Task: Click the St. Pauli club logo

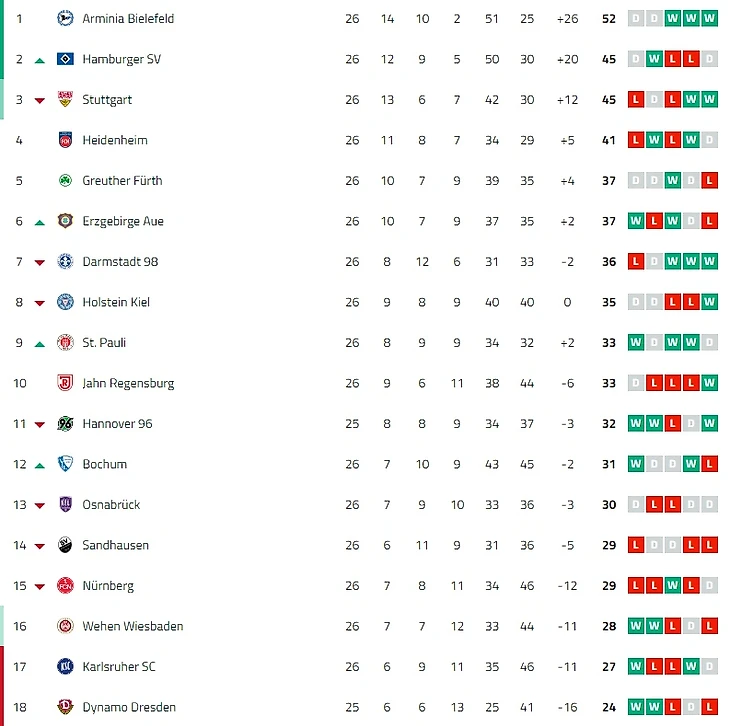Action: point(65,342)
